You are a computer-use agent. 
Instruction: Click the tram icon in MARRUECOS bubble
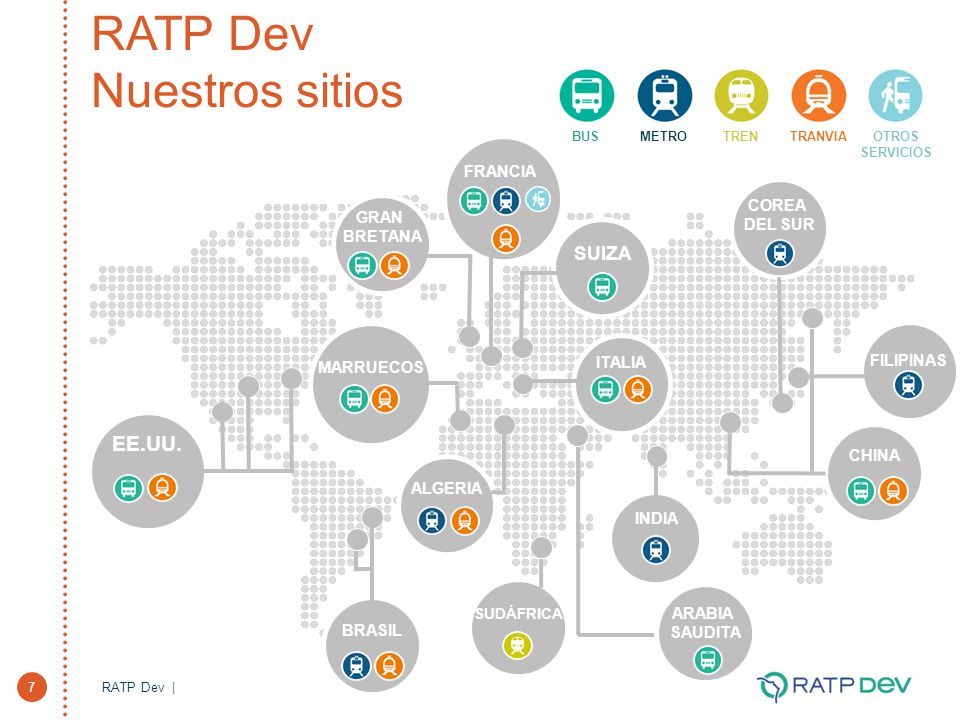point(385,399)
